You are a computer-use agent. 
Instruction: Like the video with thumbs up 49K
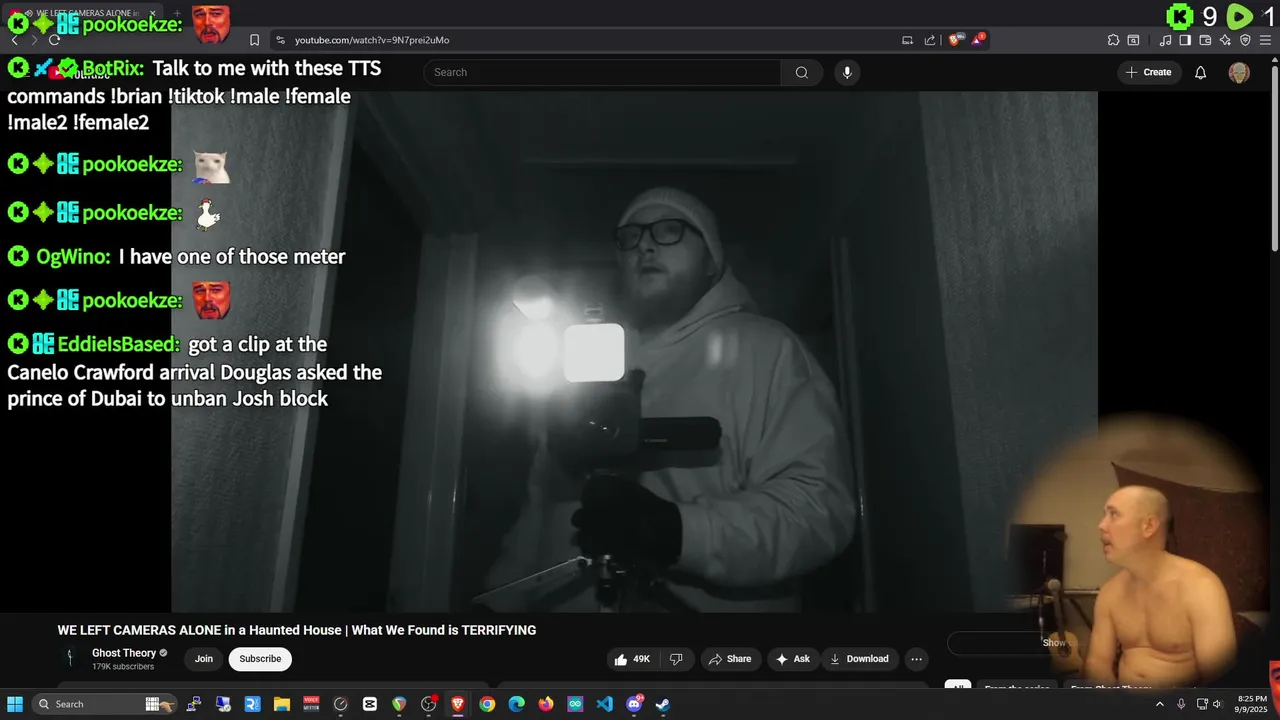pos(632,658)
